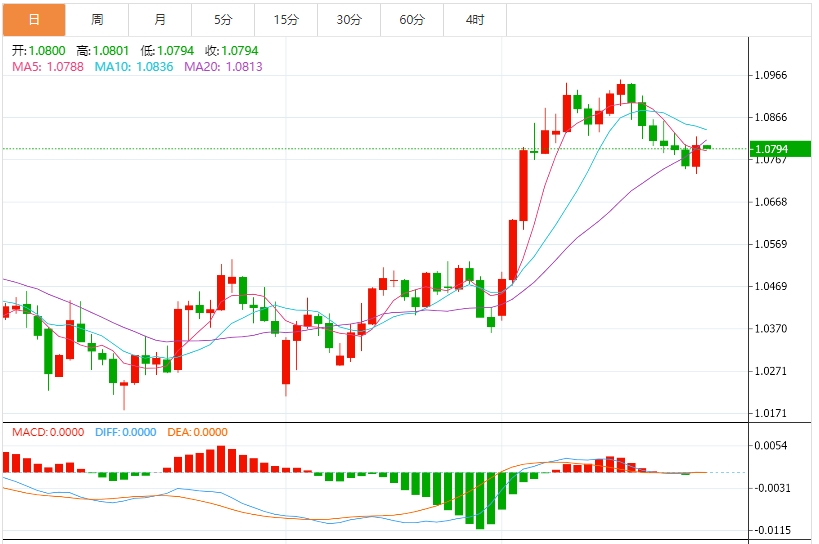Show the 30分 timeframe chart
This screenshot has height=544, width=819.
point(349,20)
